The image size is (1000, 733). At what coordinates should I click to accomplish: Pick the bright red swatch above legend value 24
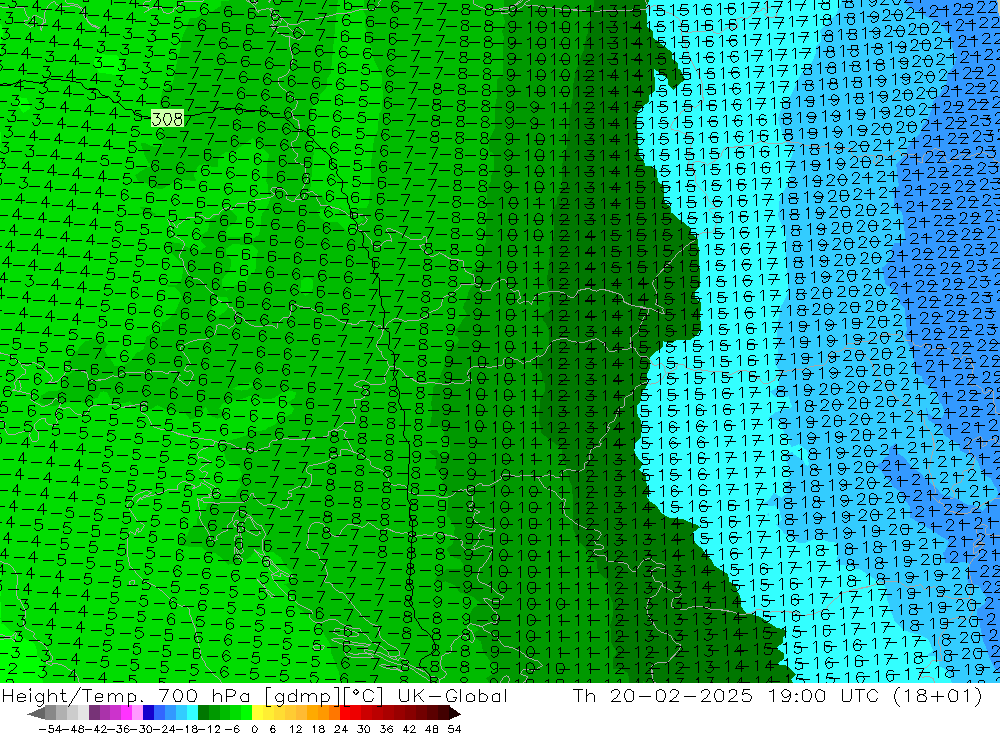345,713
